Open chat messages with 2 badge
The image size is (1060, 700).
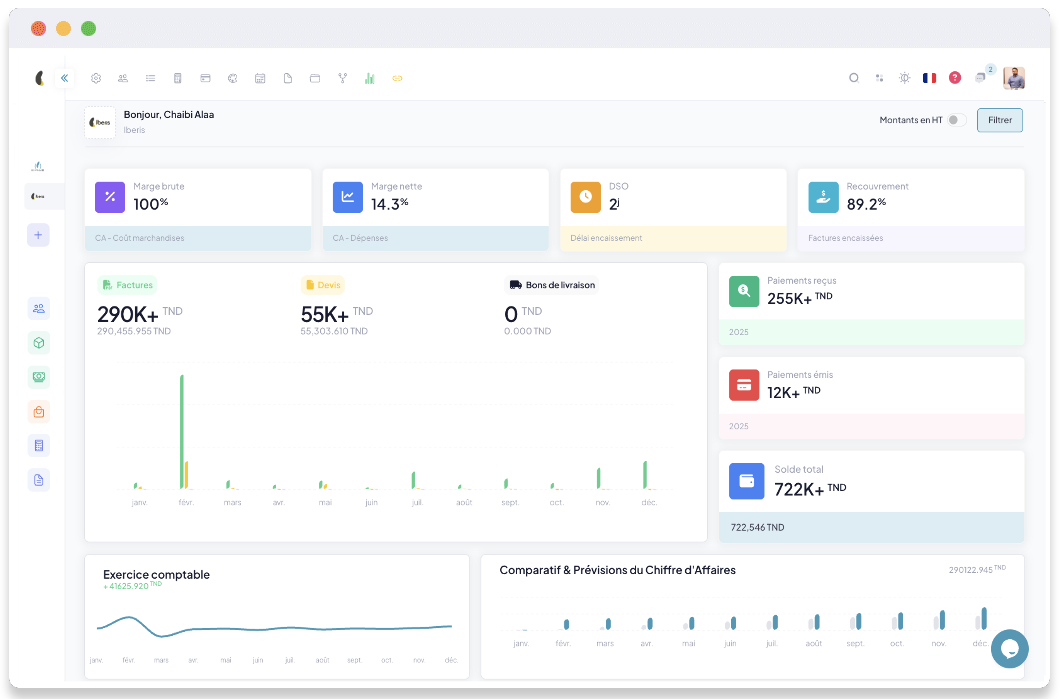(x=981, y=77)
